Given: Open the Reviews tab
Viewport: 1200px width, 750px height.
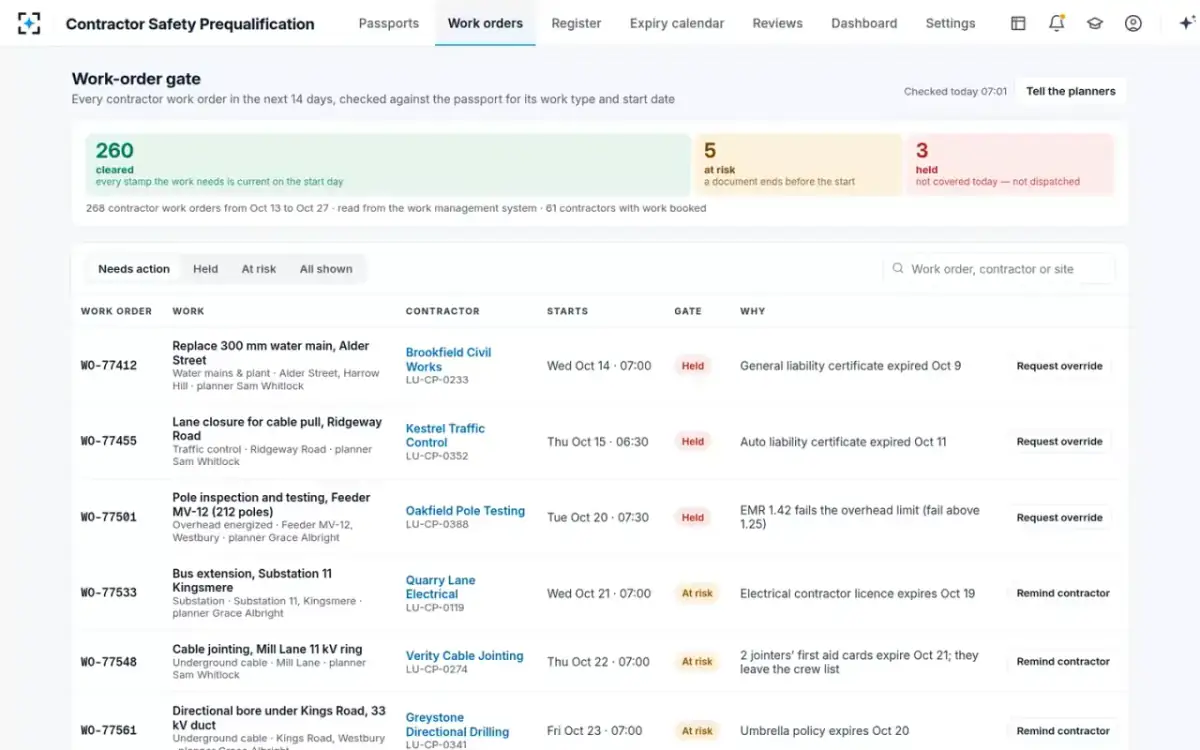Looking at the screenshot, I should [x=778, y=23].
